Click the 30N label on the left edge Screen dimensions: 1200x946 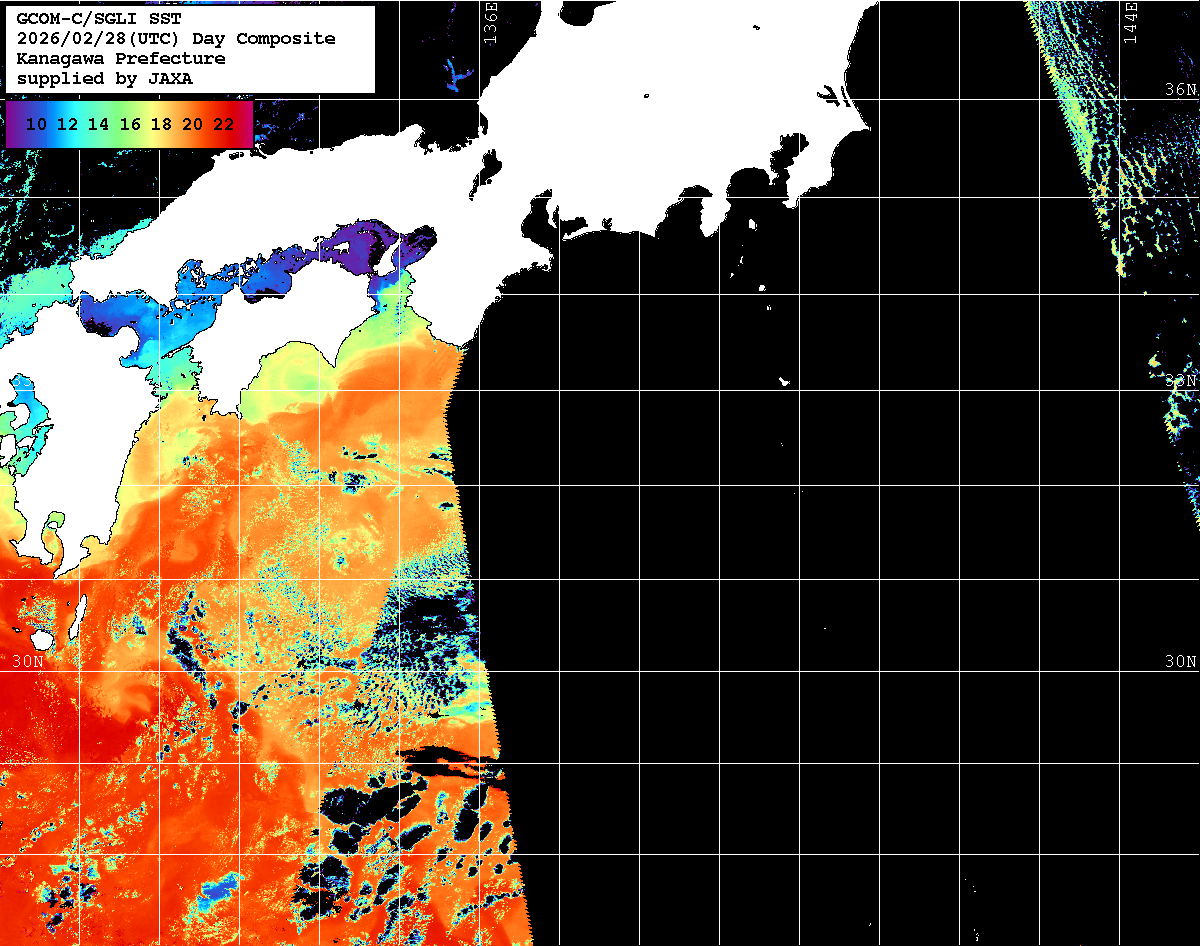coord(28,661)
